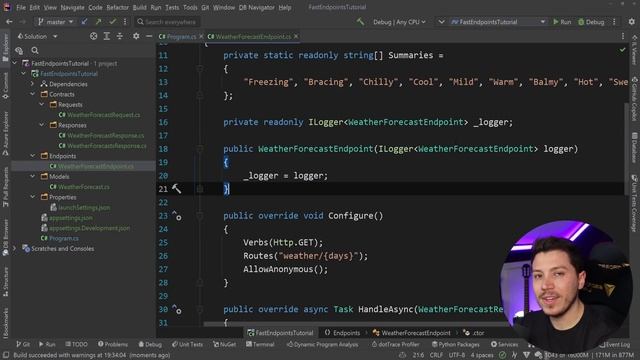
Task: Open the File menu
Action: click(21, 7)
